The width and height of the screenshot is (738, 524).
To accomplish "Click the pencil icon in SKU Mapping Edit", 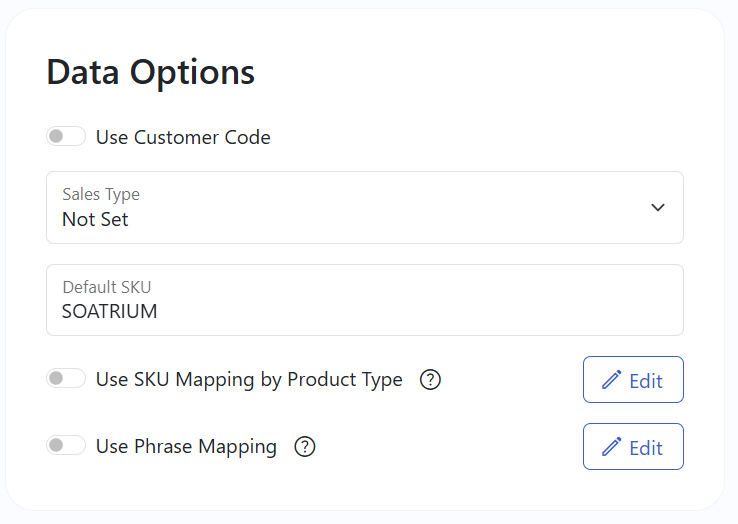I will [612, 380].
